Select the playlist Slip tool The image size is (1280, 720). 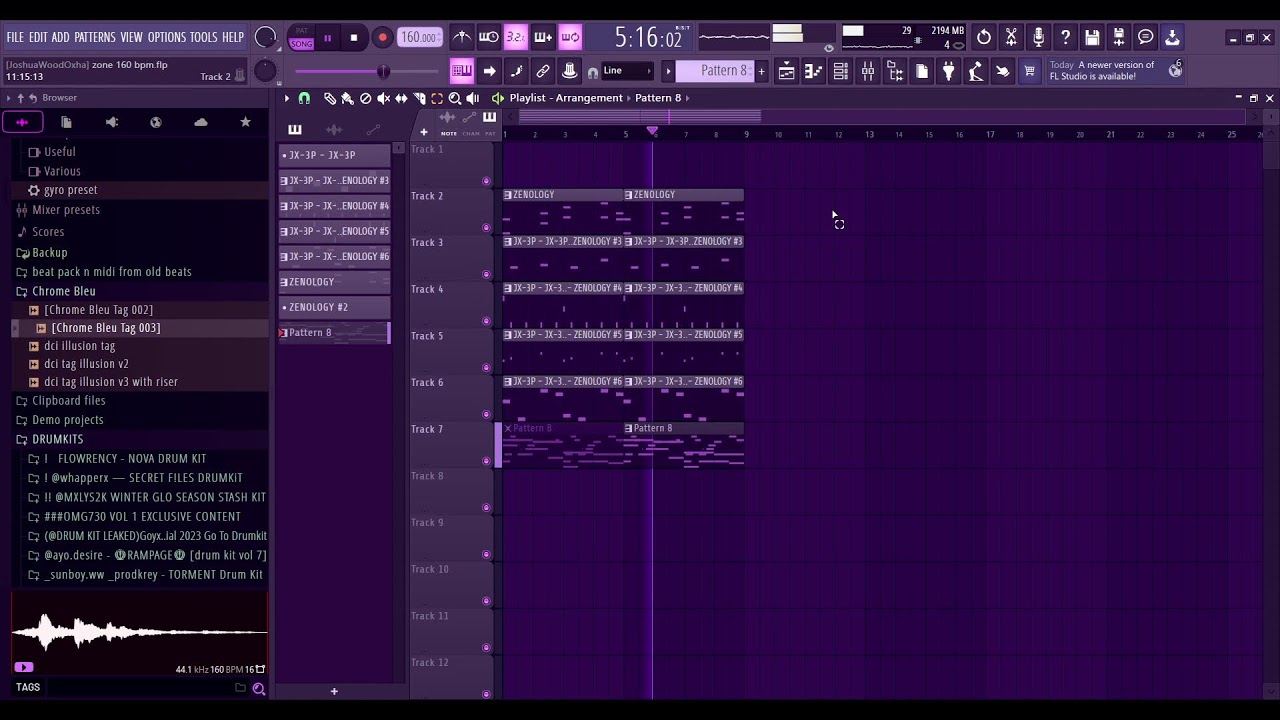point(401,98)
